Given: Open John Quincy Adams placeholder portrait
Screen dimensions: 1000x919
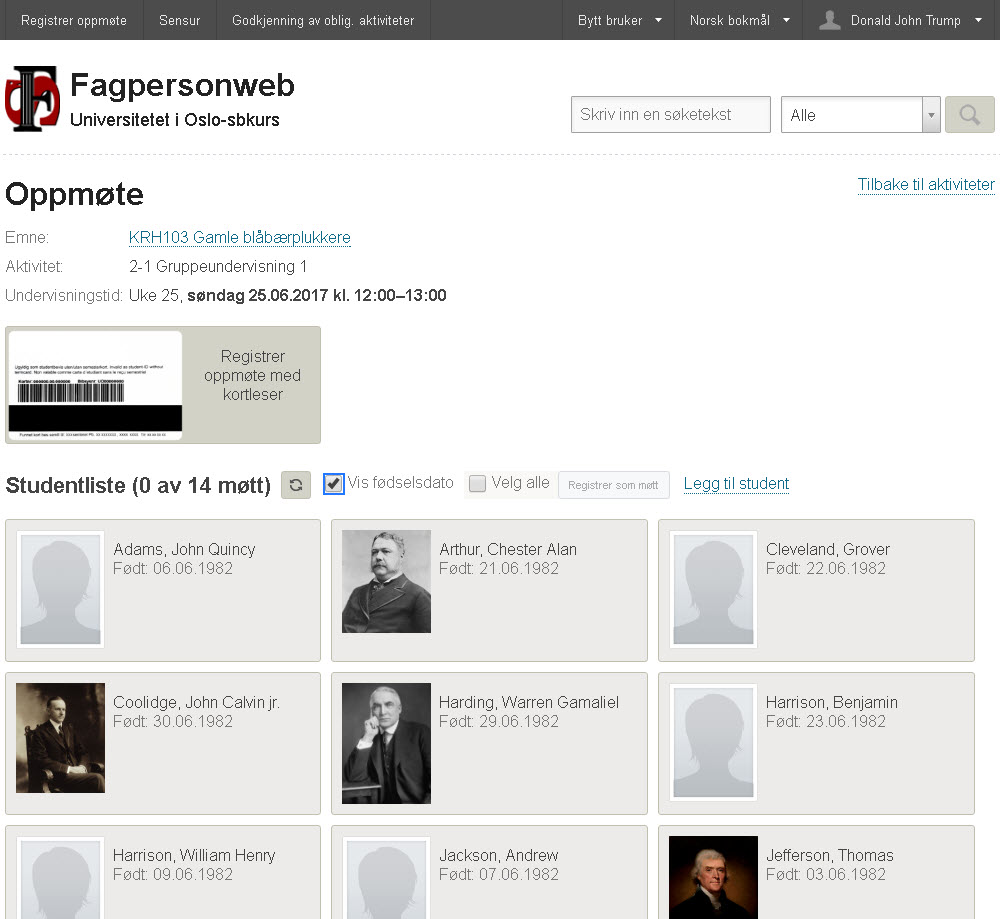Looking at the screenshot, I should click(x=61, y=589).
